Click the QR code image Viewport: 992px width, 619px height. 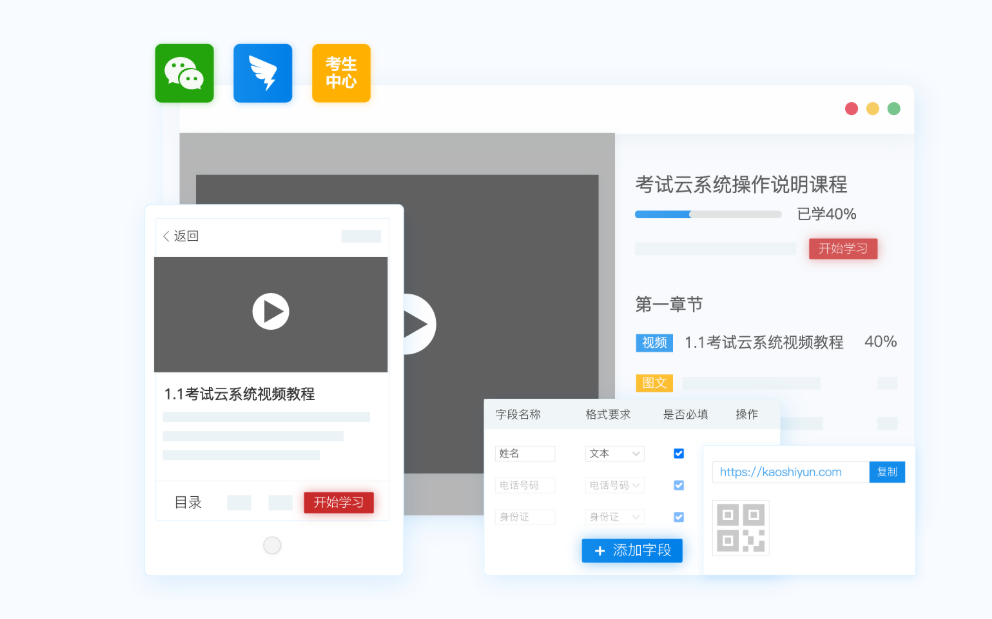click(x=741, y=527)
